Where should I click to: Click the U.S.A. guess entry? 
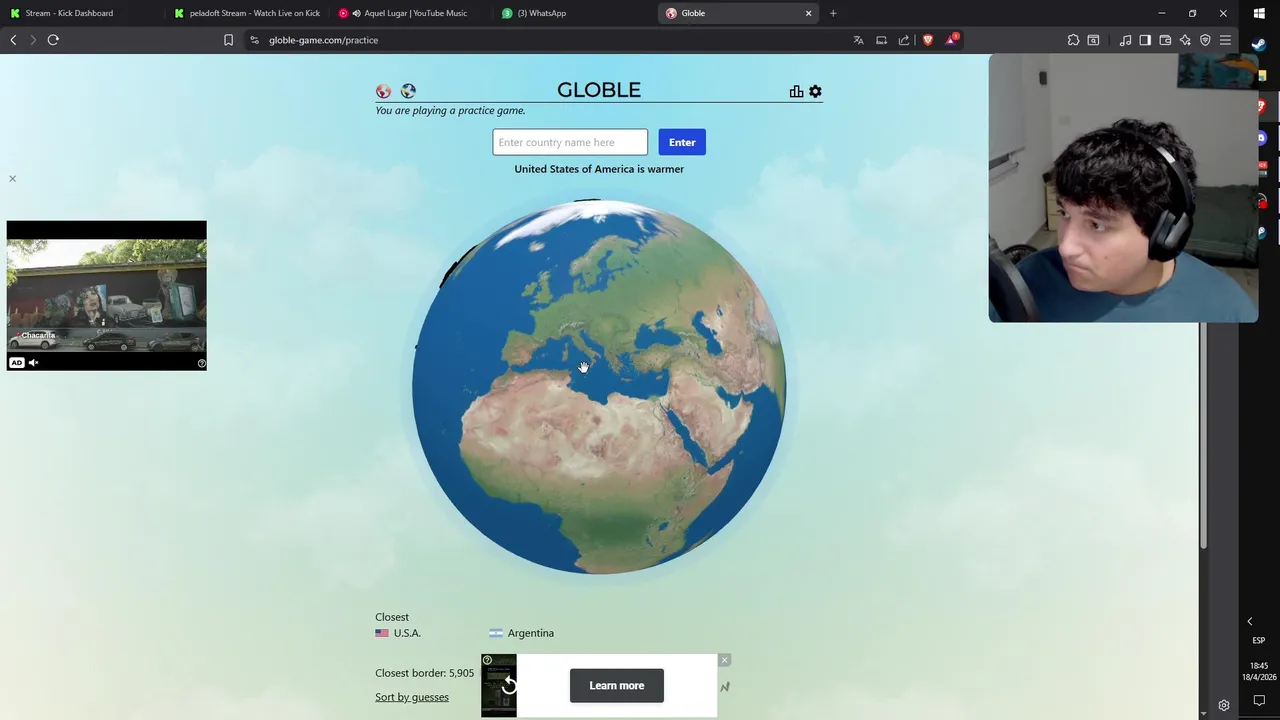tap(398, 633)
